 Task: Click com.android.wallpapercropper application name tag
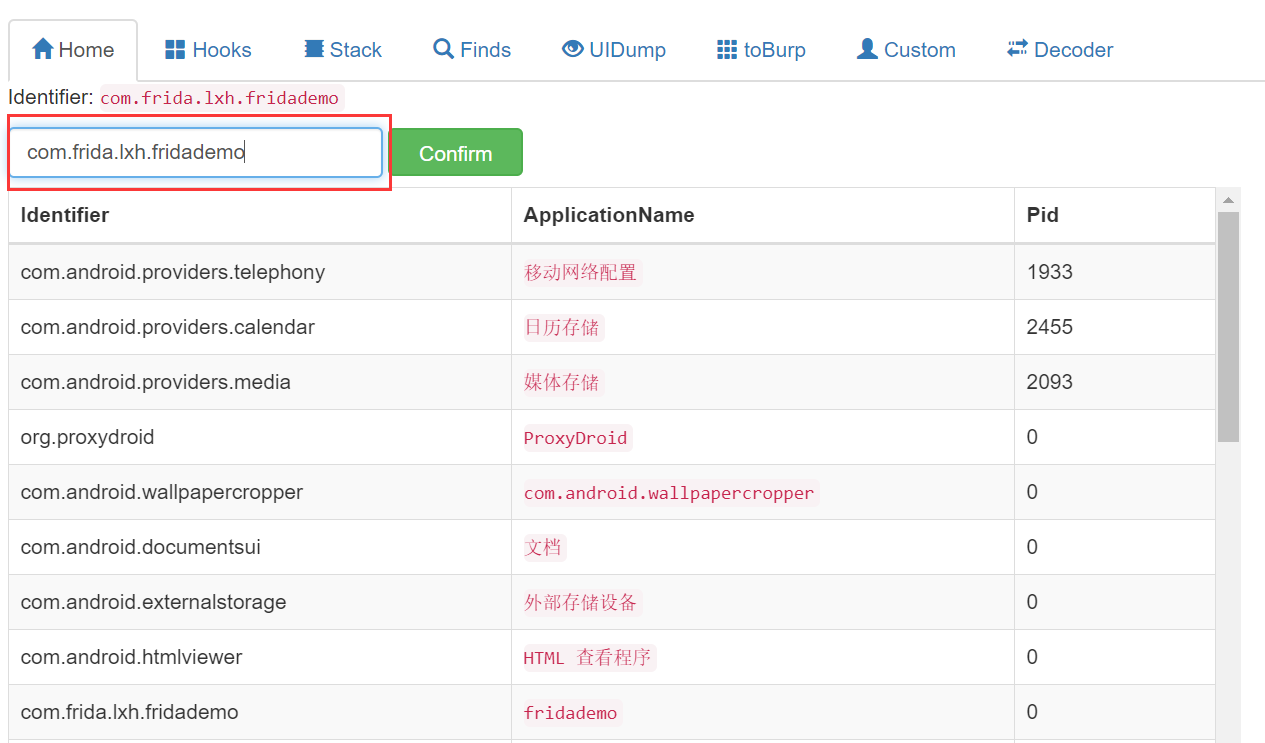(669, 492)
